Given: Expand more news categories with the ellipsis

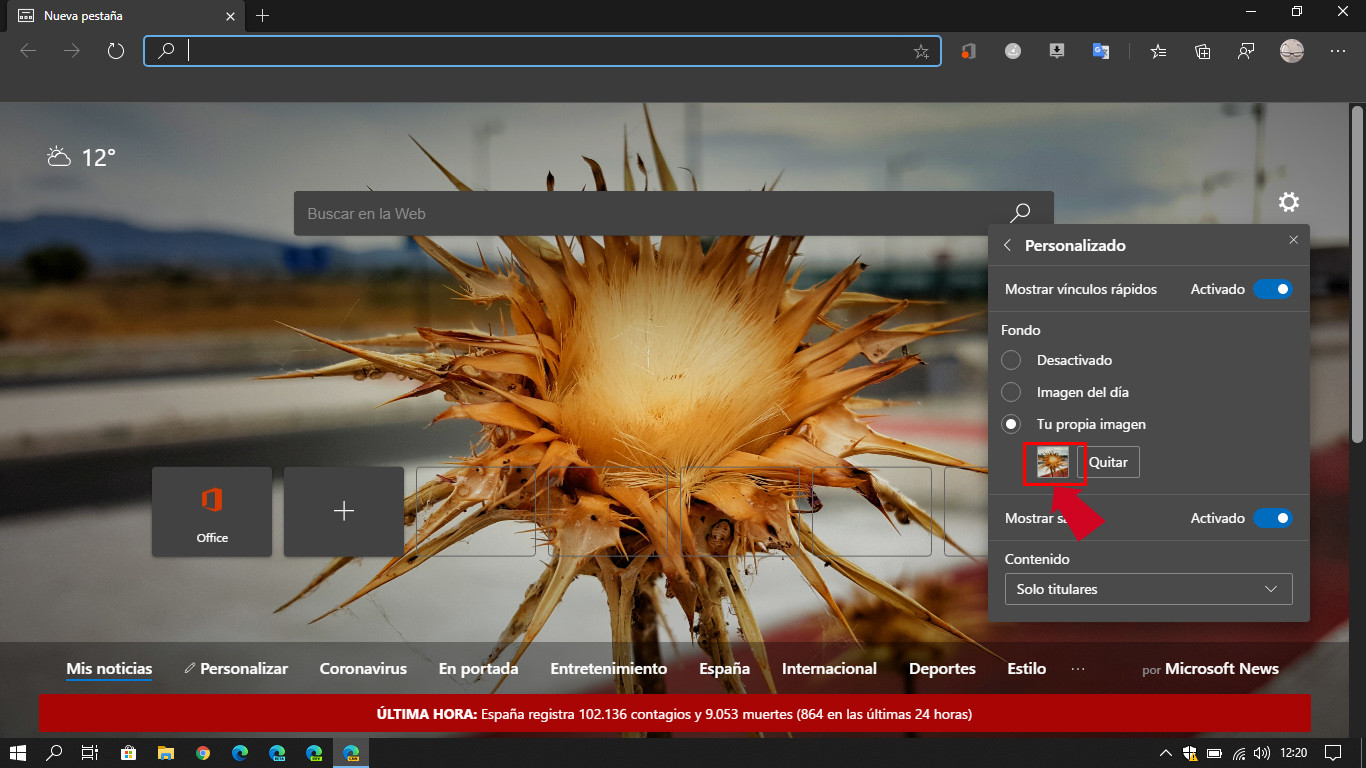Looking at the screenshot, I should 1078,668.
